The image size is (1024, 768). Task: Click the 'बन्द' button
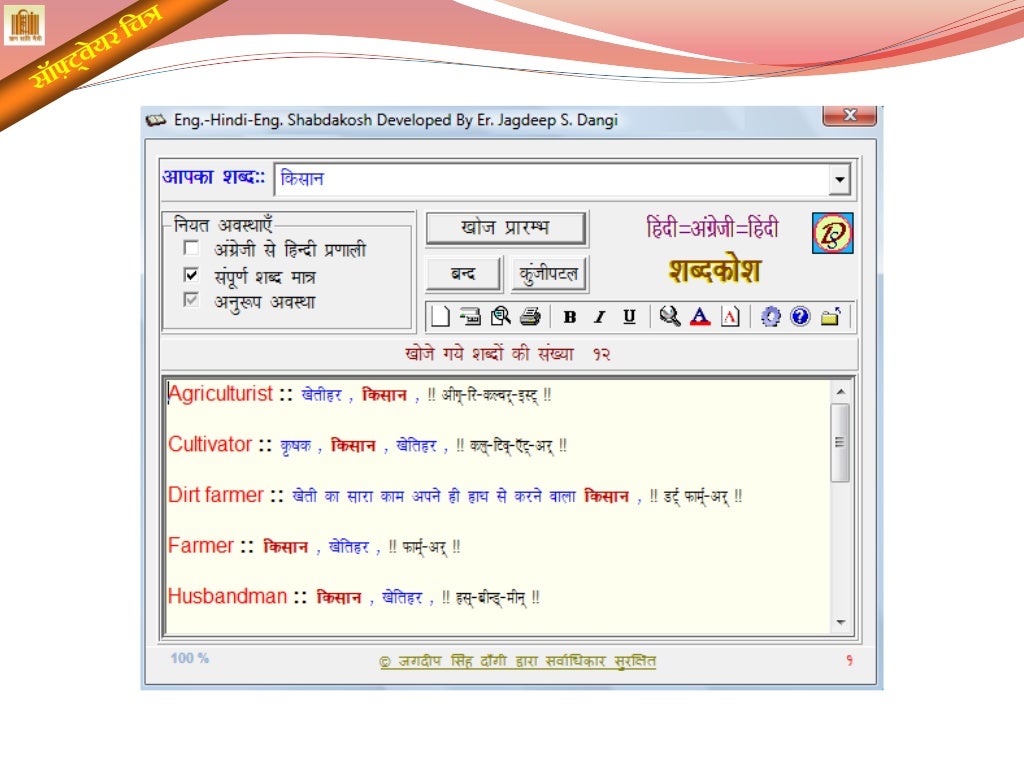click(x=463, y=274)
